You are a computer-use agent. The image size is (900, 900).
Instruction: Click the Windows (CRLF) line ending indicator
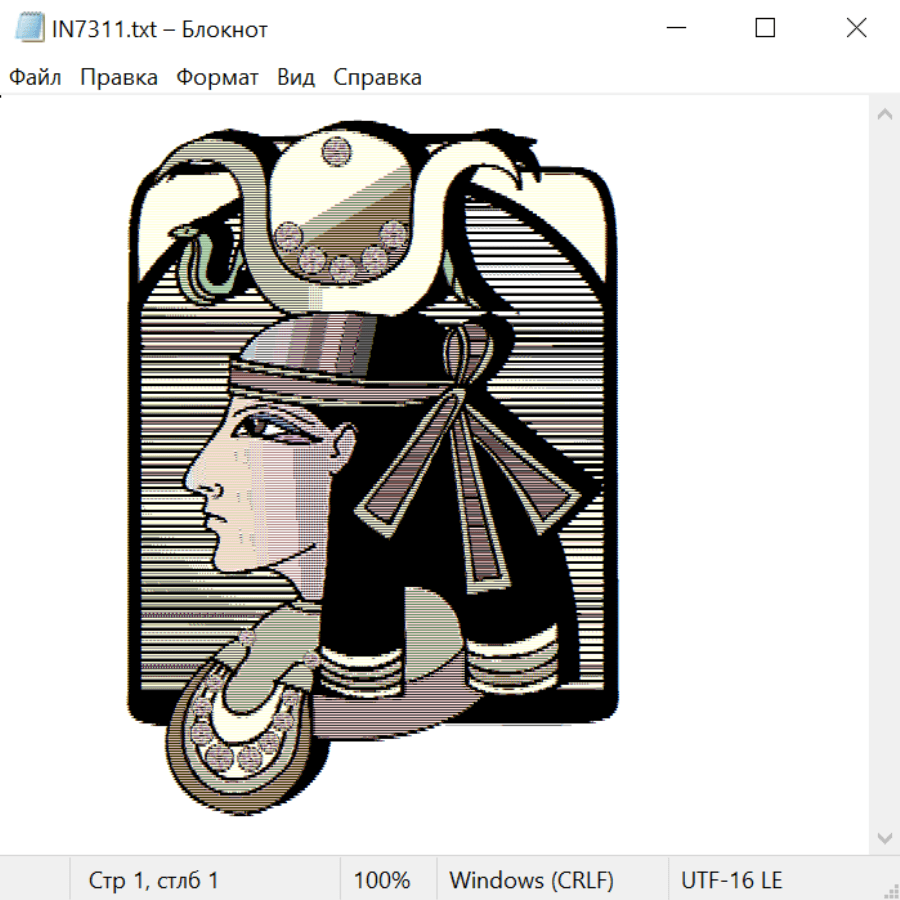click(x=531, y=880)
